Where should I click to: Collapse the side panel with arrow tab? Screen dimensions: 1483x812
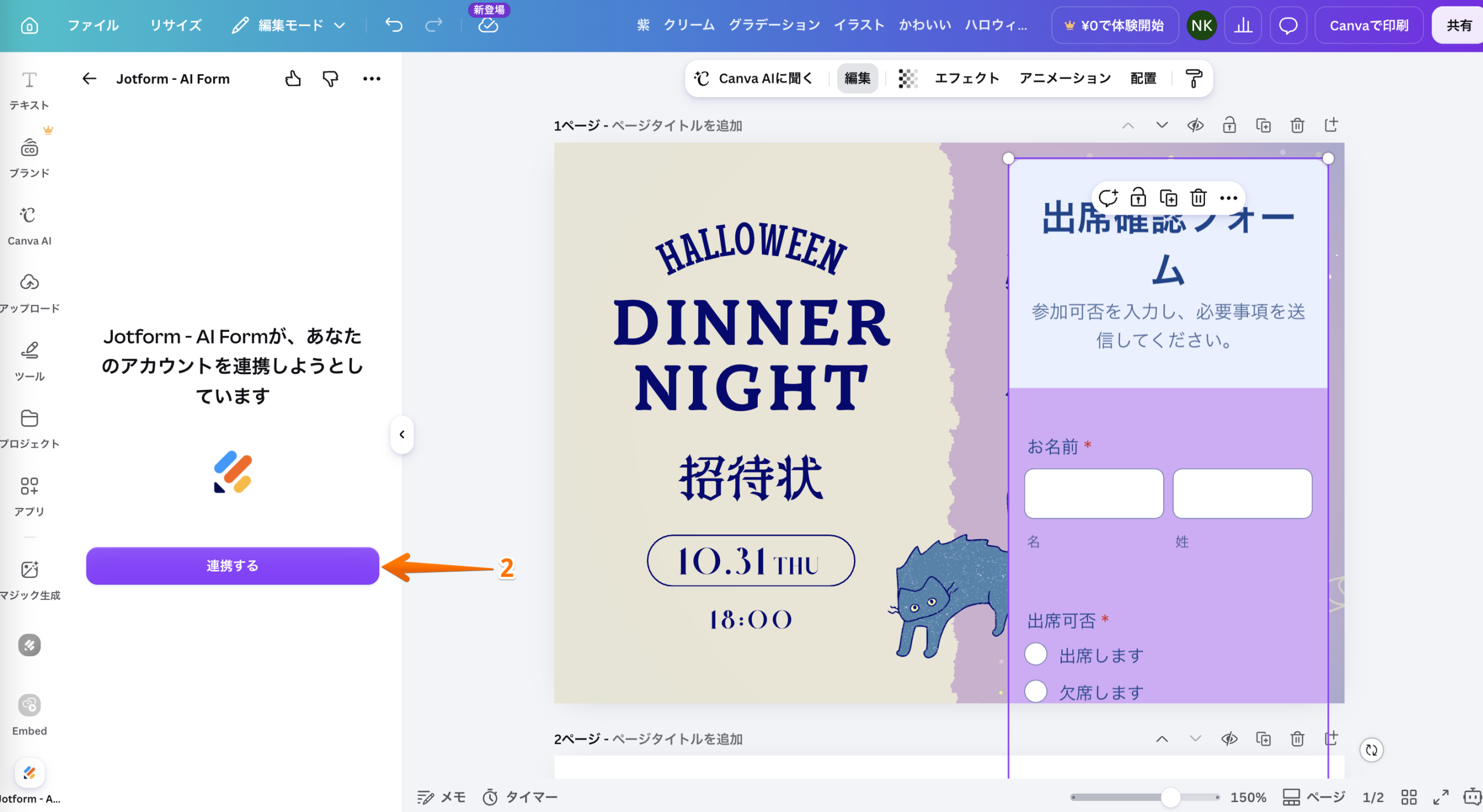coord(401,434)
